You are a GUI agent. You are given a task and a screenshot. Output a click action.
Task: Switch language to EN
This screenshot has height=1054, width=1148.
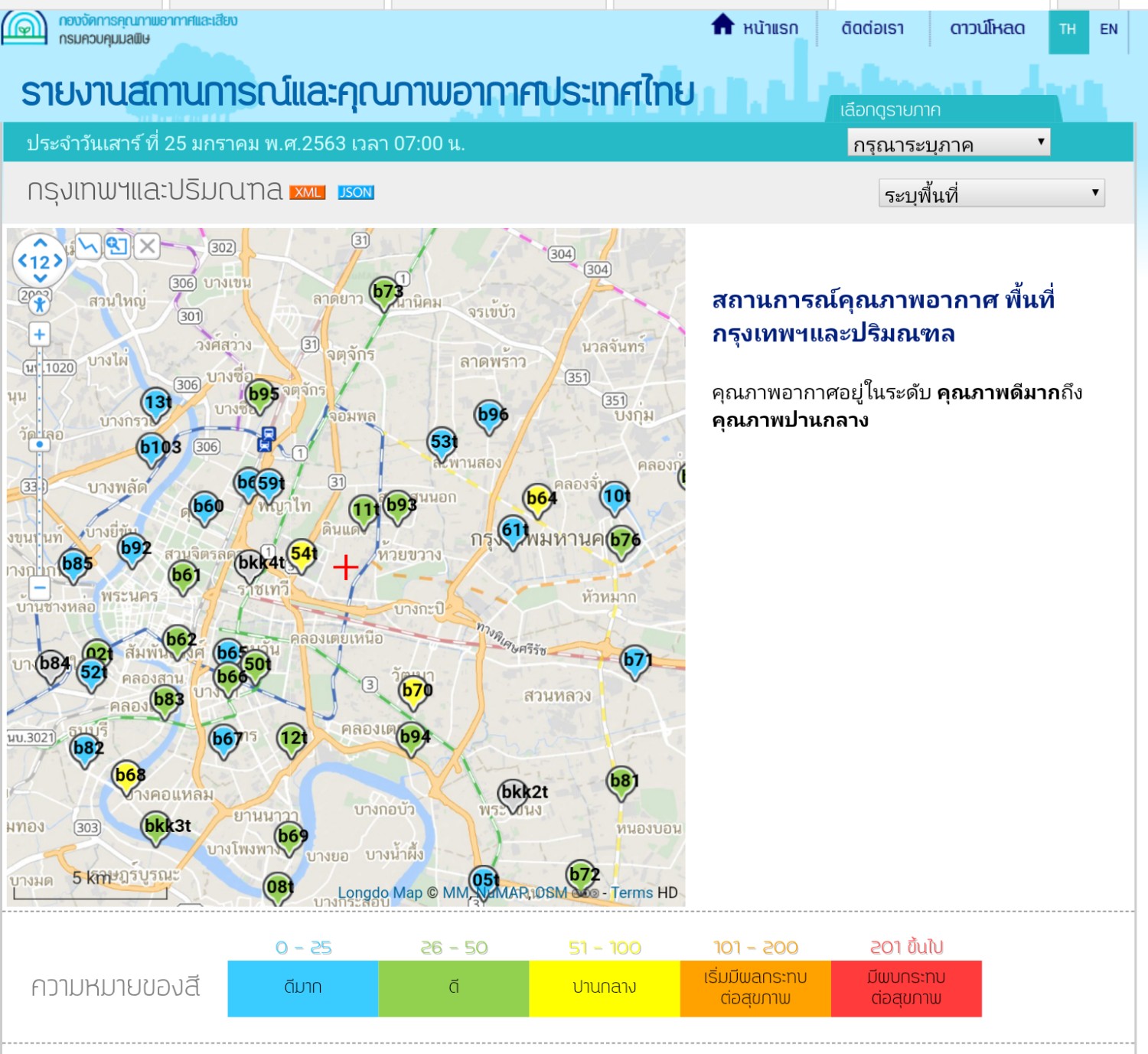click(1109, 30)
